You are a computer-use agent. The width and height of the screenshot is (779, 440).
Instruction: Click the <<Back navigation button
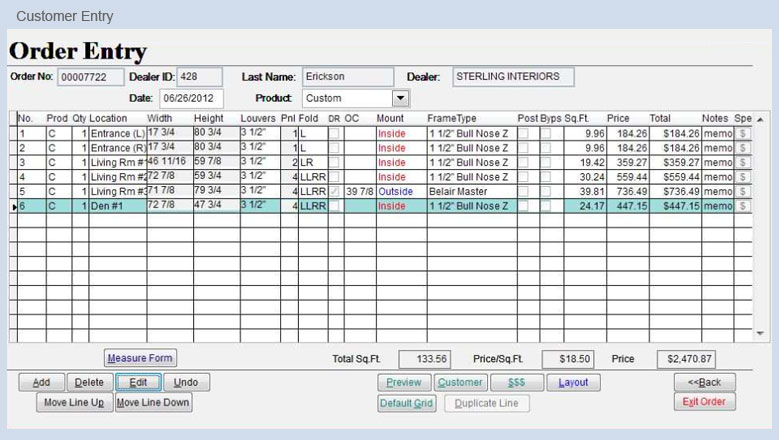[x=704, y=382]
